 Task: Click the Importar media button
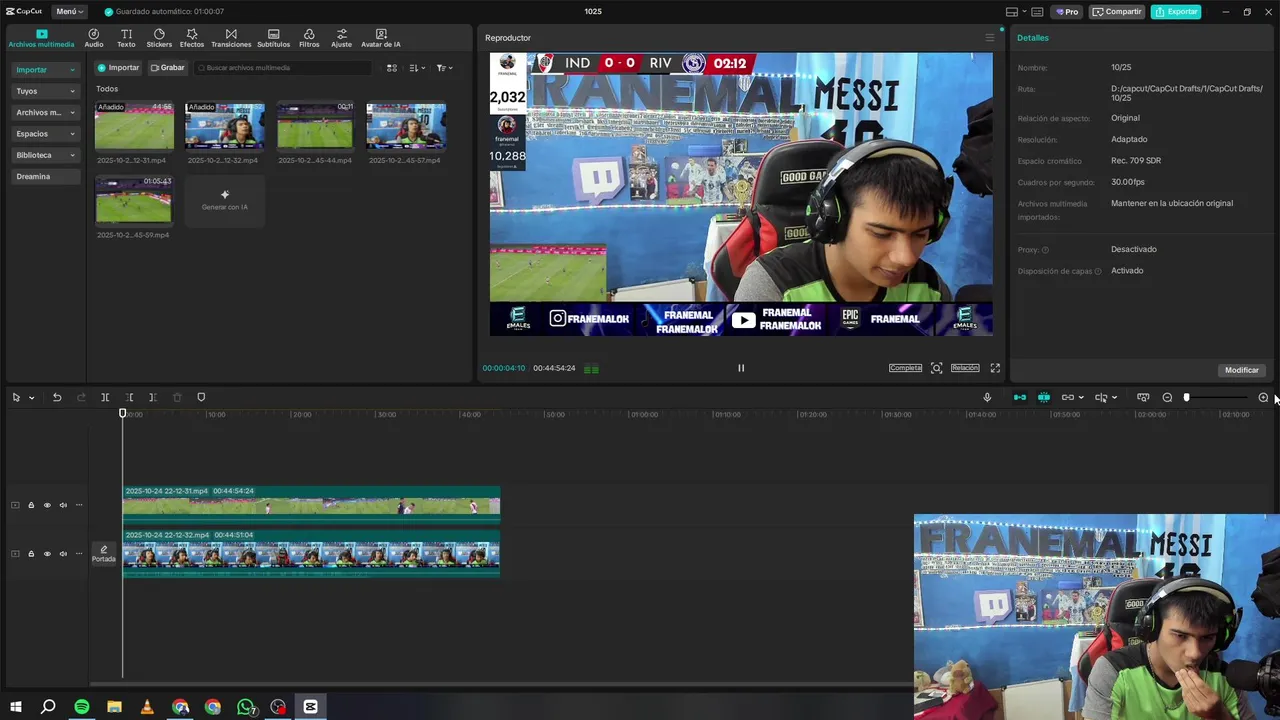pyautogui.click(x=118, y=68)
